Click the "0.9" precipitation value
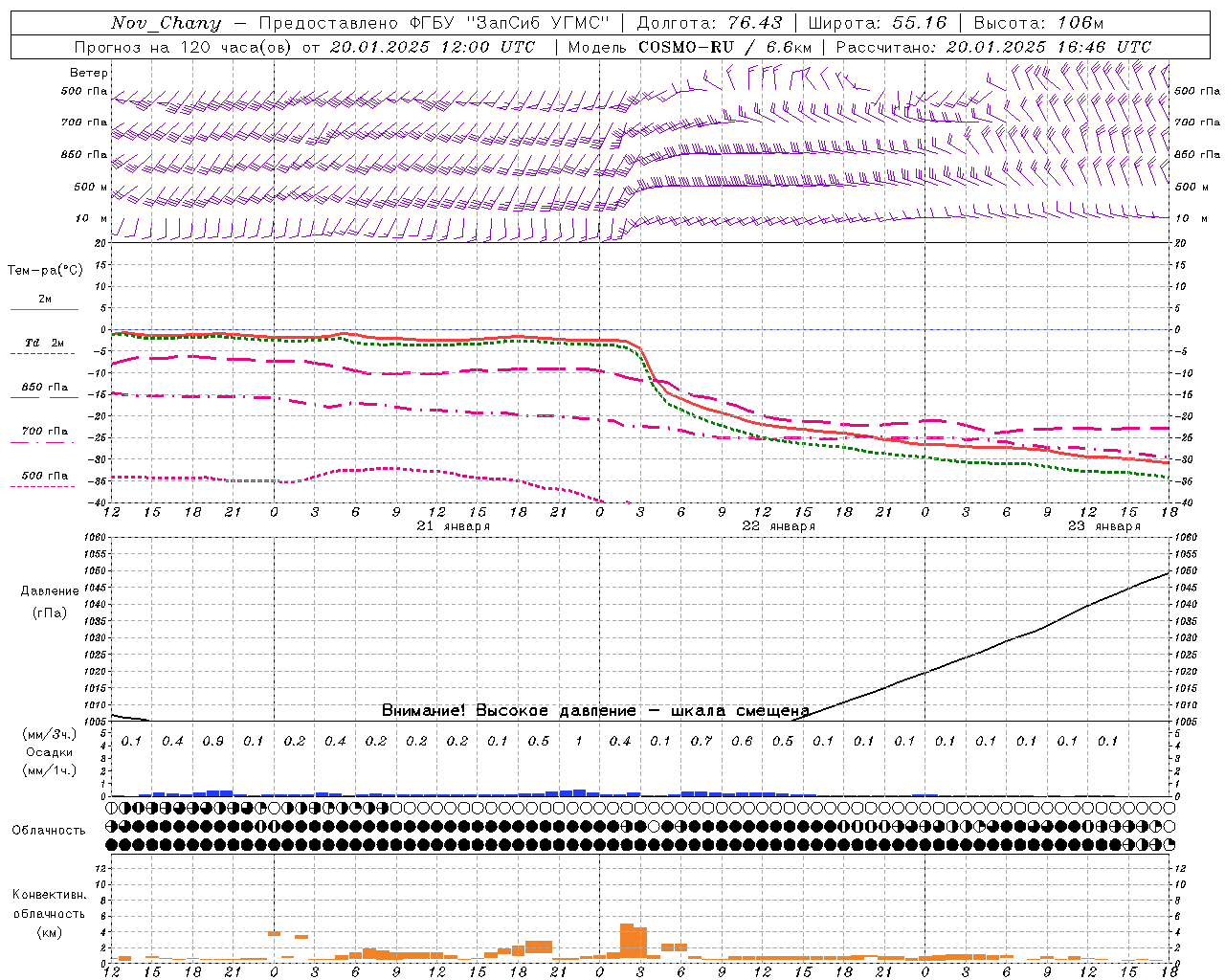This screenshot has height=980, width=1225. 212,741
